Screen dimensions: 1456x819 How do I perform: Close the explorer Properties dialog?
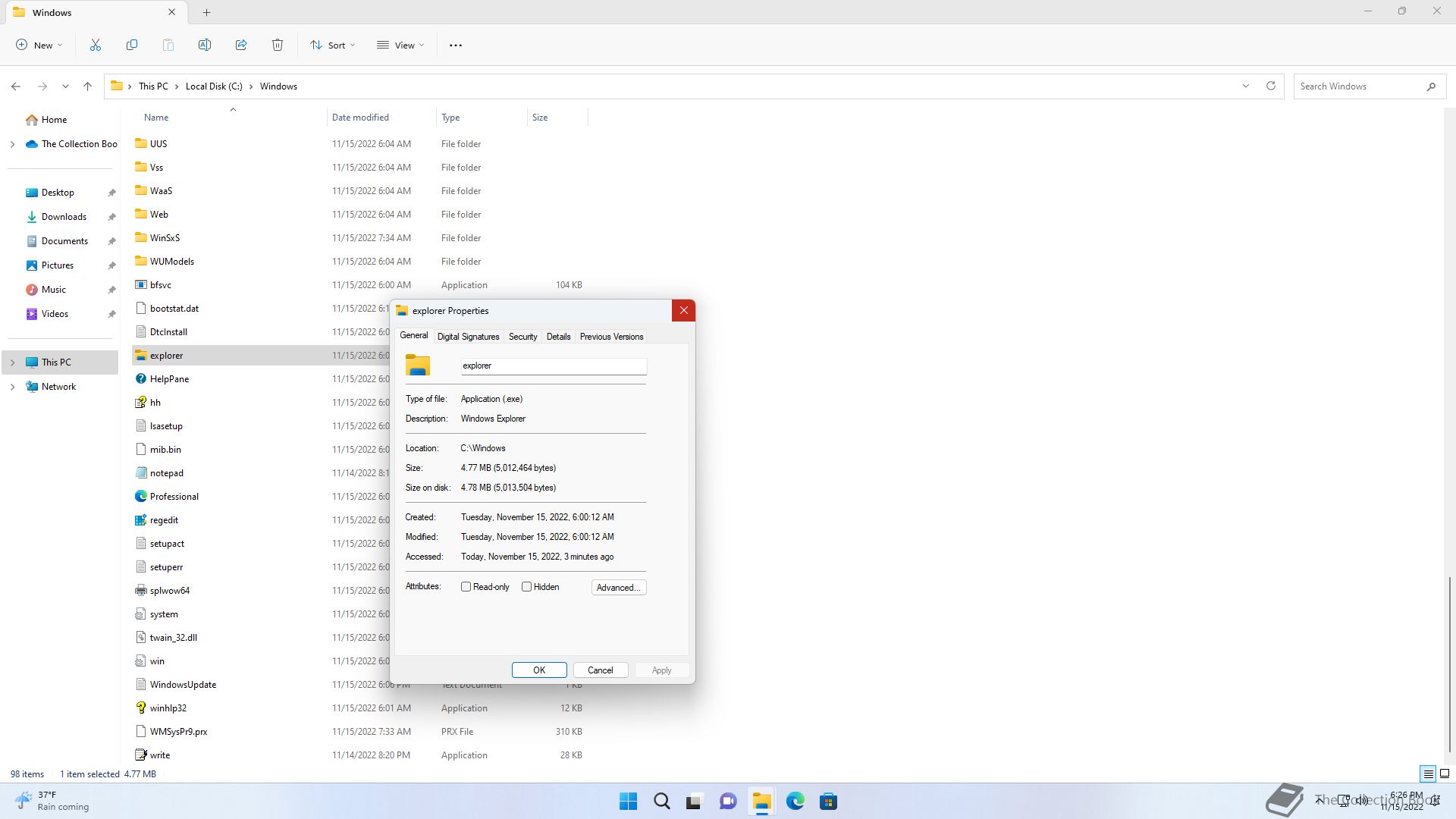click(683, 310)
